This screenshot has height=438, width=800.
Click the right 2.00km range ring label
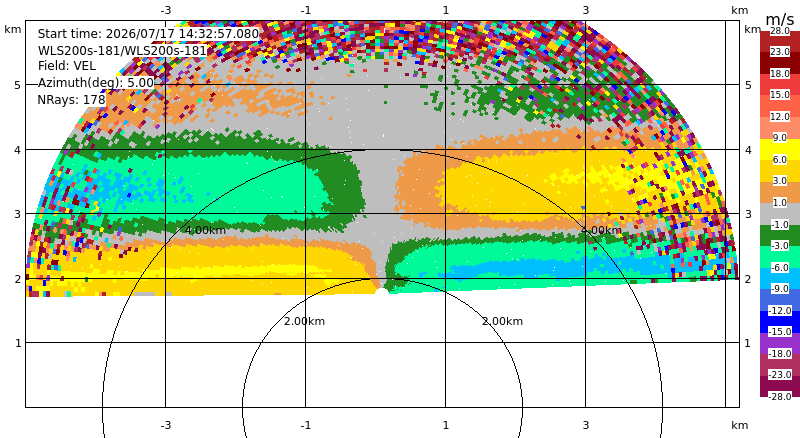click(503, 321)
